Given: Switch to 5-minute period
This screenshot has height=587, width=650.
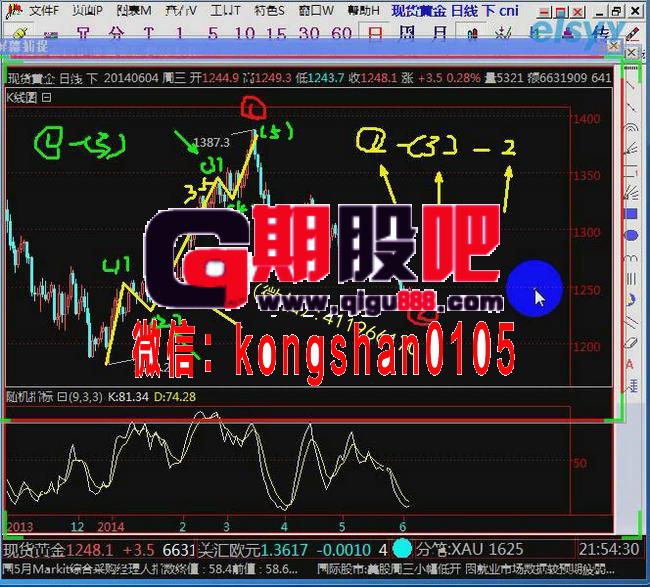Looking at the screenshot, I should coord(213,33).
